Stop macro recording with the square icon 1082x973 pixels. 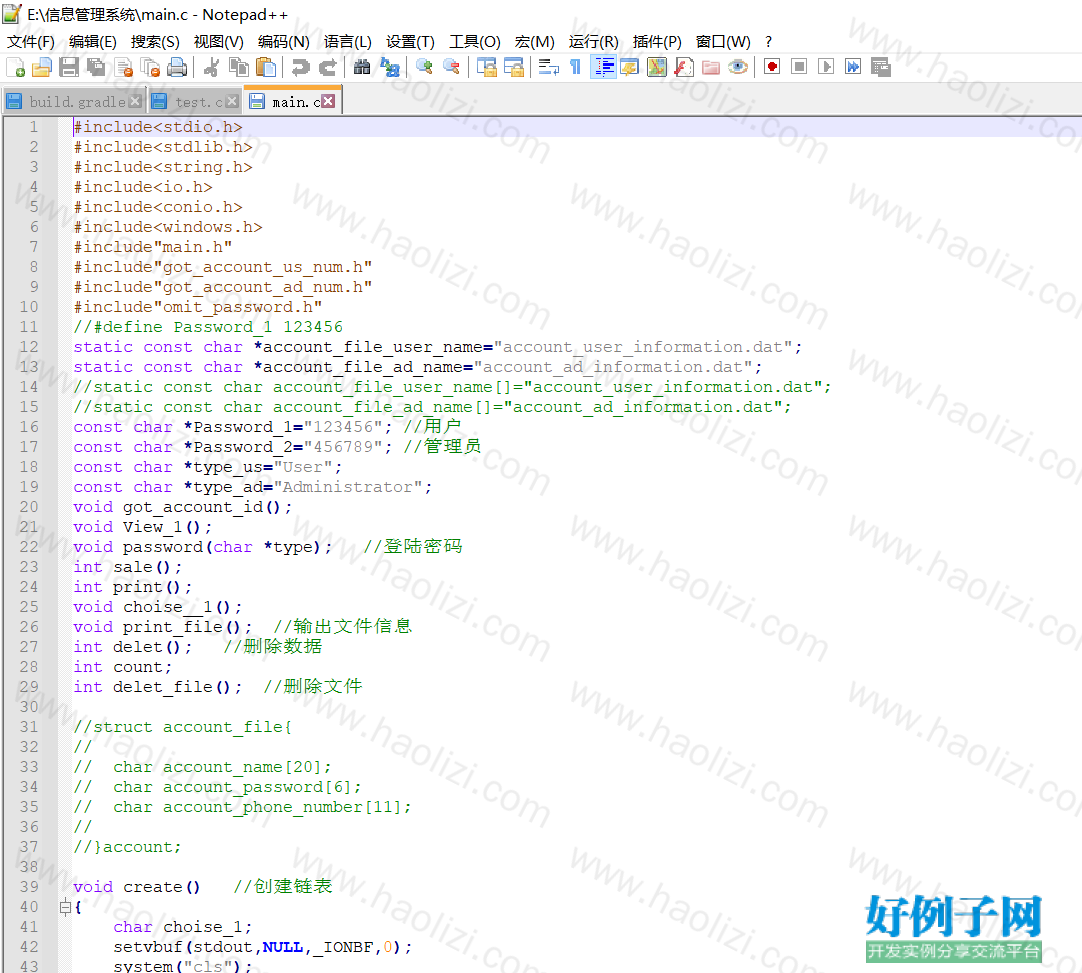click(x=799, y=67)
